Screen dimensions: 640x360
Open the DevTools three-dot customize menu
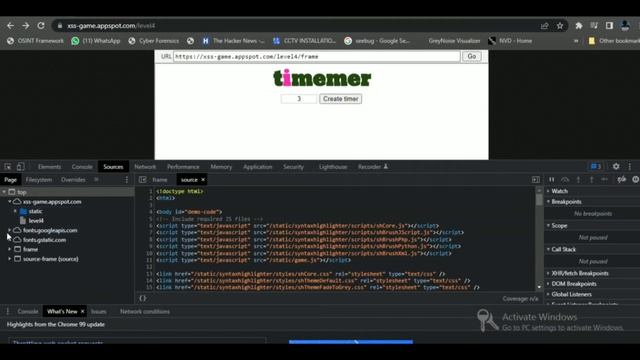(630, 167)
